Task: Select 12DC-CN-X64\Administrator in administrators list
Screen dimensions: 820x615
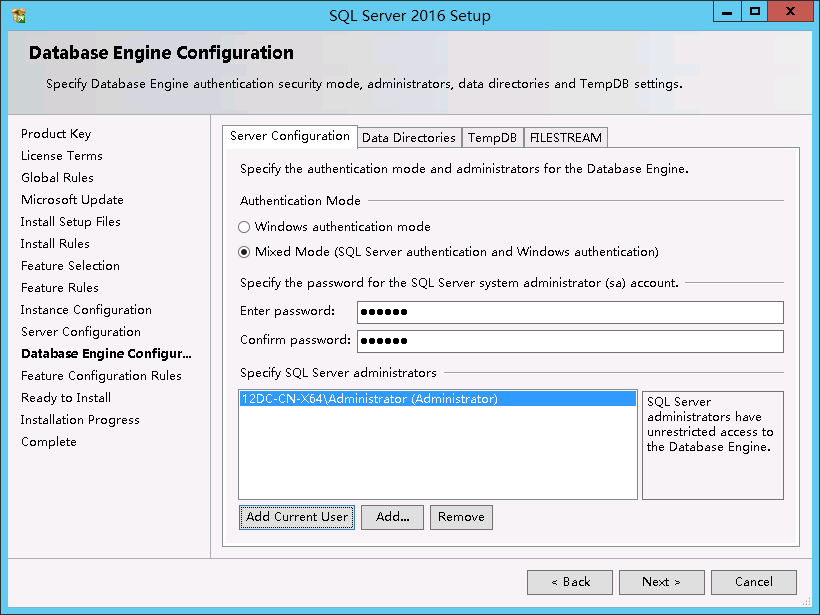Action: pos(438,399)
